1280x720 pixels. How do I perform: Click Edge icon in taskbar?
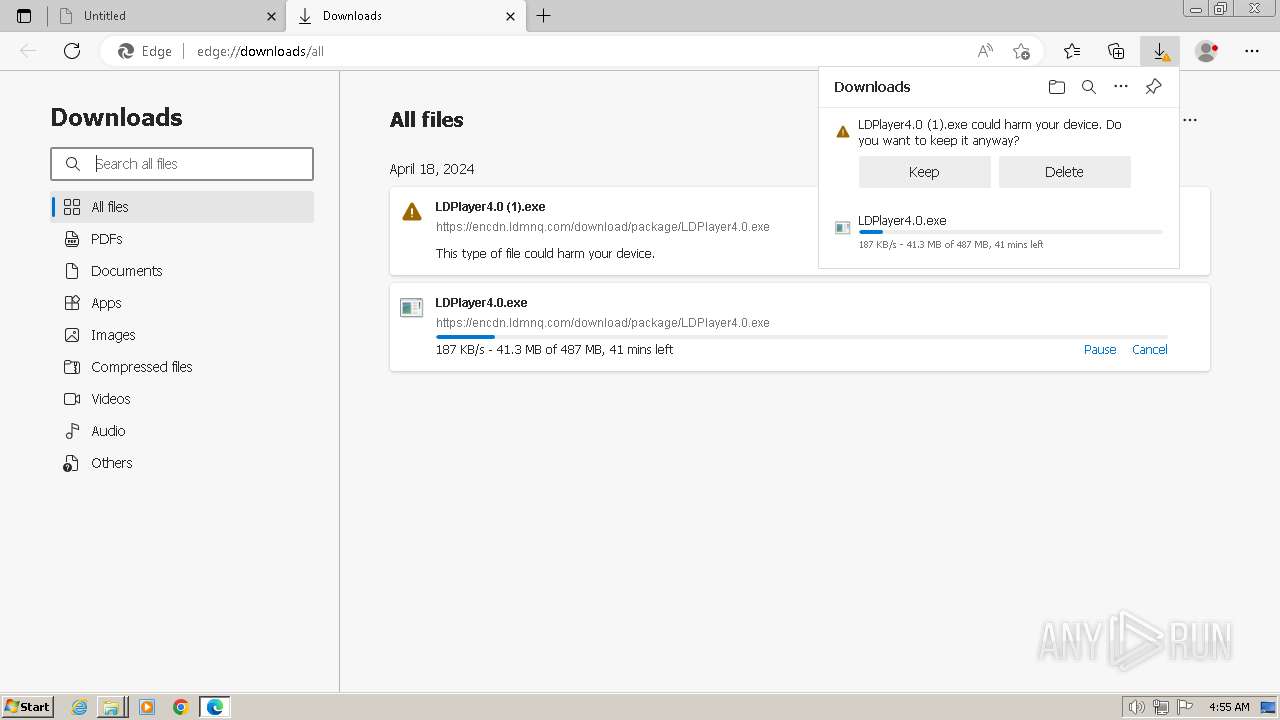(x=215, y=707)
